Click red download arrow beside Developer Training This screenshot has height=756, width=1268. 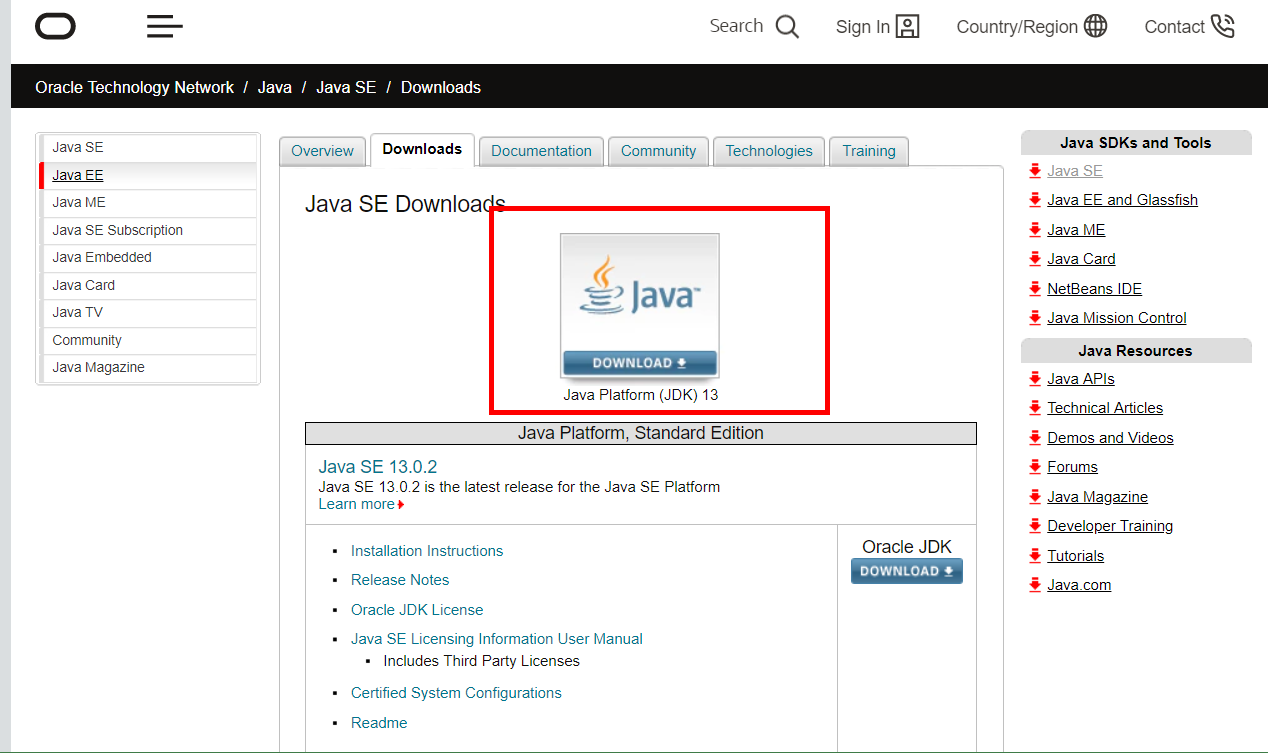click(1035, 526)
